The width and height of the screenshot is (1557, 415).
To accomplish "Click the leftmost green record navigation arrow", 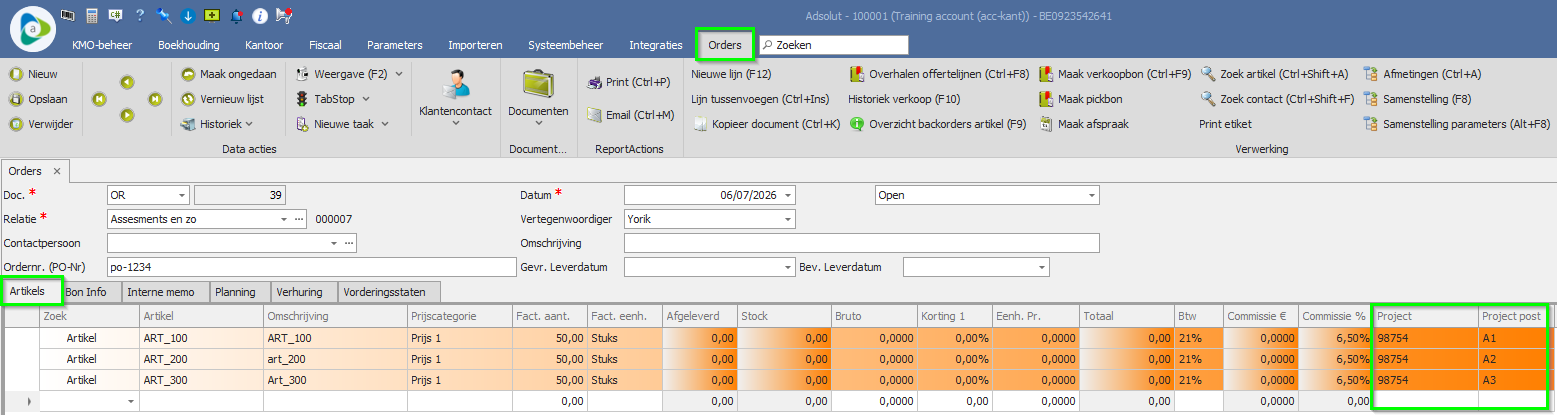I will point(99,99).
